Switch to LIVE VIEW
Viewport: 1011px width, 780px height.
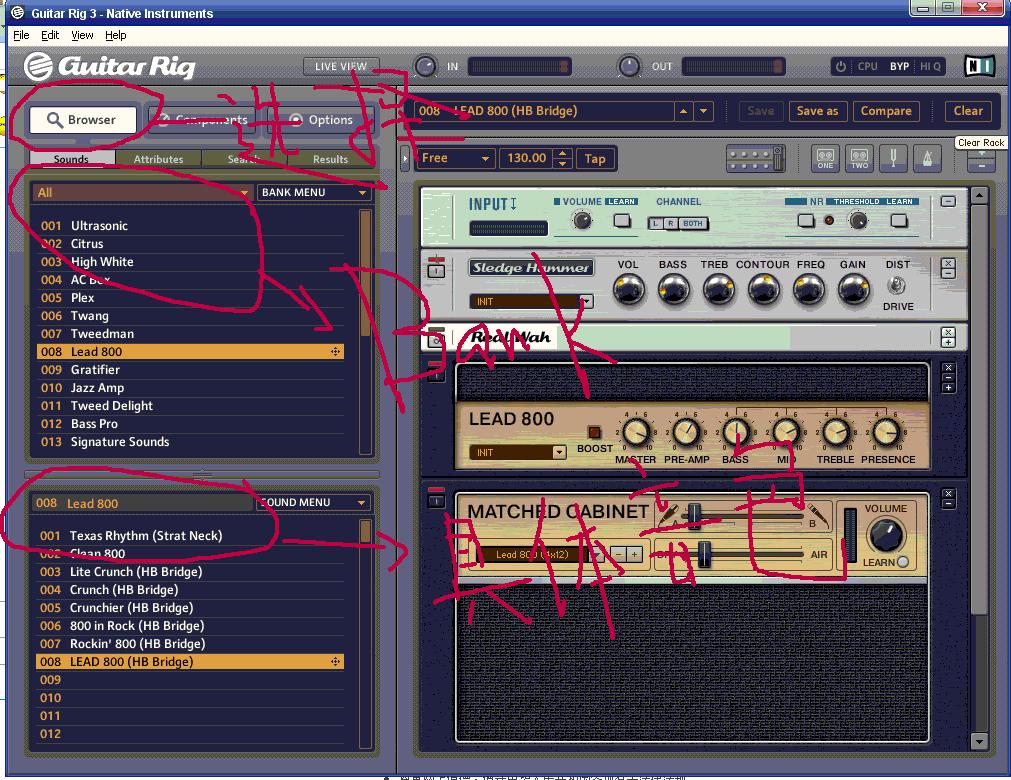point(340,66)
